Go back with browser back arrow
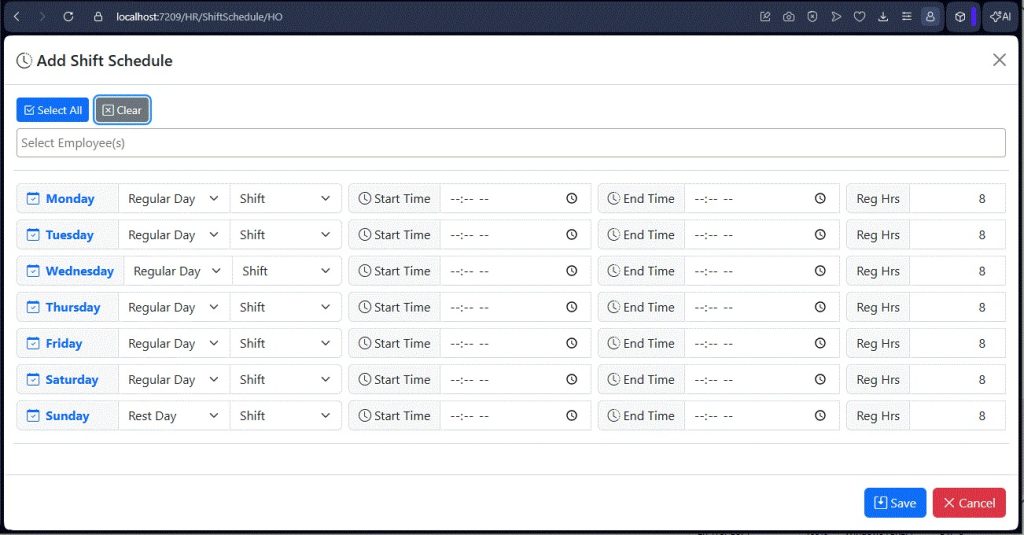The image size is (1024, 535). [x=17, y=17]
